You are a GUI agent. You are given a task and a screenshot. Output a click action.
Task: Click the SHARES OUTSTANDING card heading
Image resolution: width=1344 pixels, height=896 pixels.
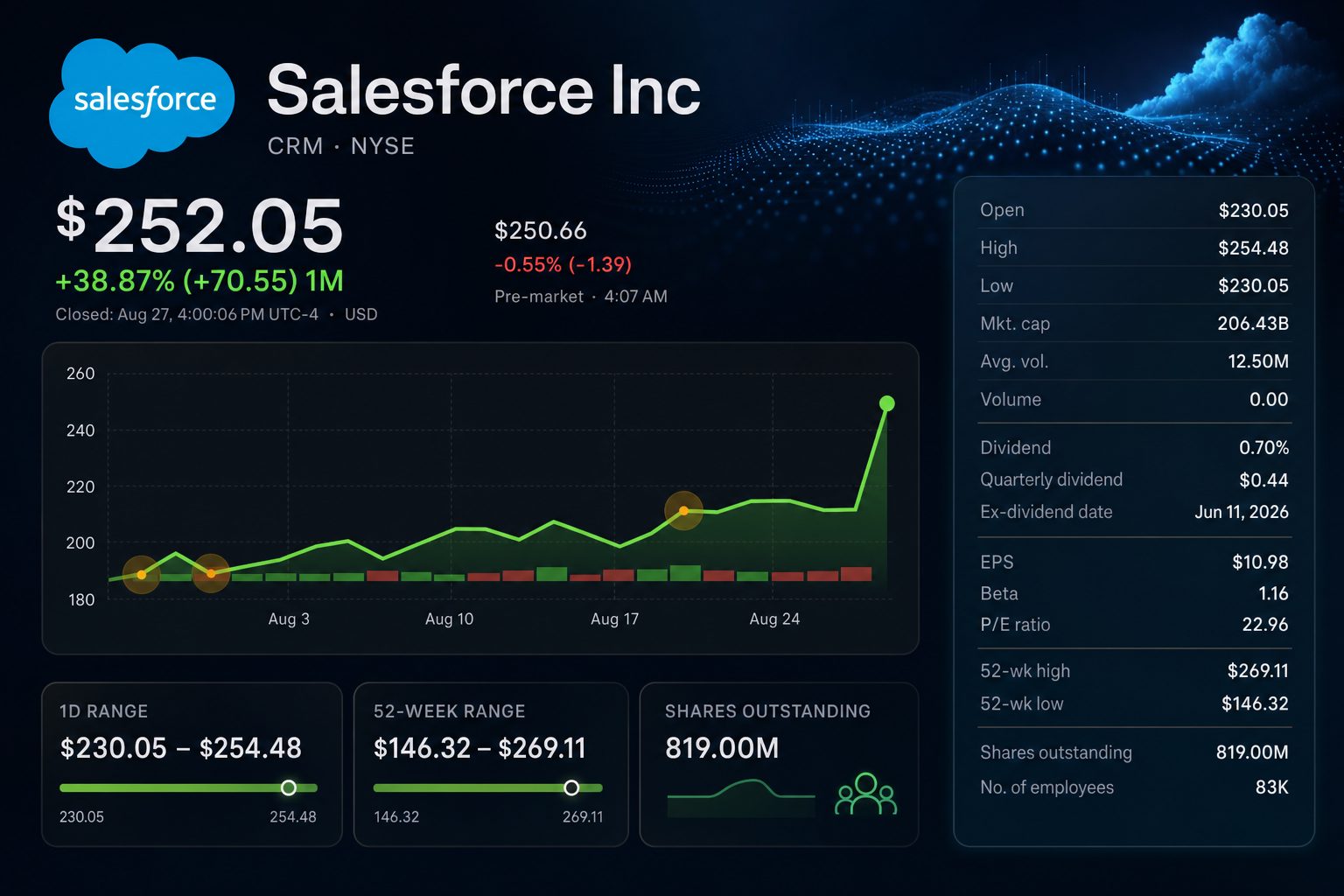tap(767, 711)
